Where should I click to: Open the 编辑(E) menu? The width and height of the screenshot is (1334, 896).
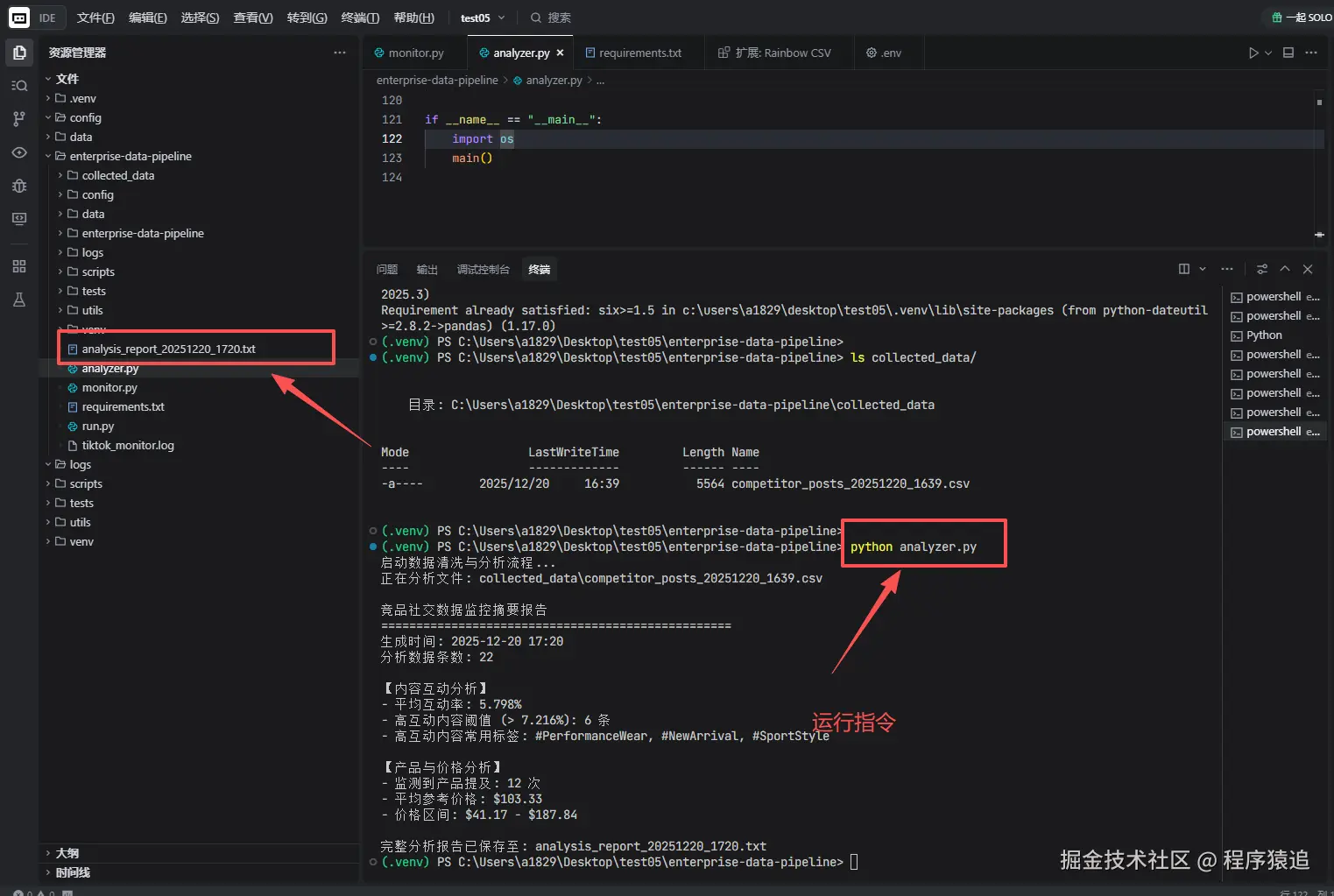(147, 18)
